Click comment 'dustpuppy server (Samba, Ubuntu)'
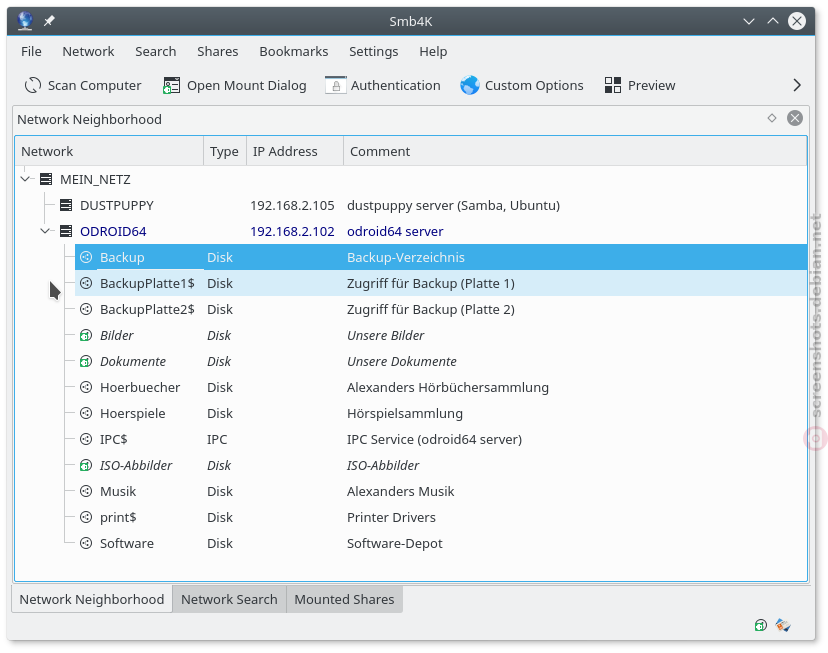 (454, 205)
